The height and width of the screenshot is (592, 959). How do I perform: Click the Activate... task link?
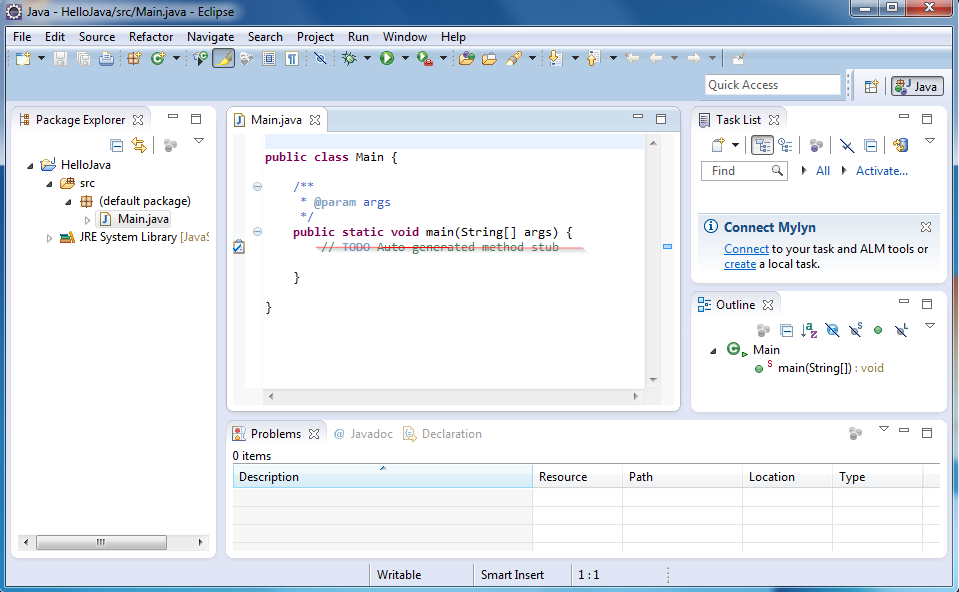(x=881, y=171)
